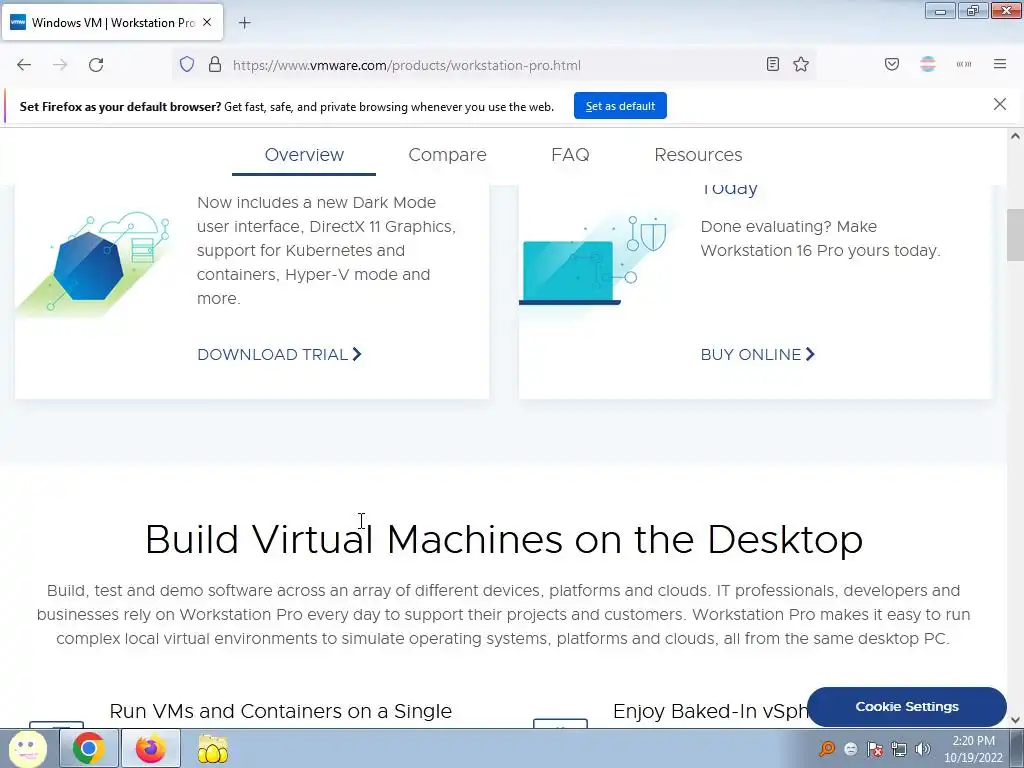Click the Build Virtual Machines heading
The image size is (1024, 768).
504,539
